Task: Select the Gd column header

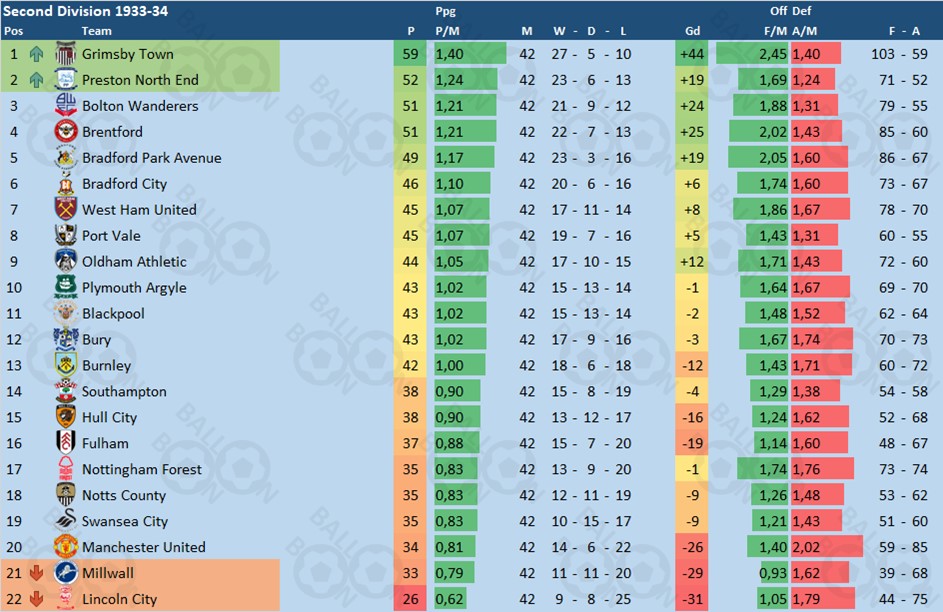Action: coord(692,31)
